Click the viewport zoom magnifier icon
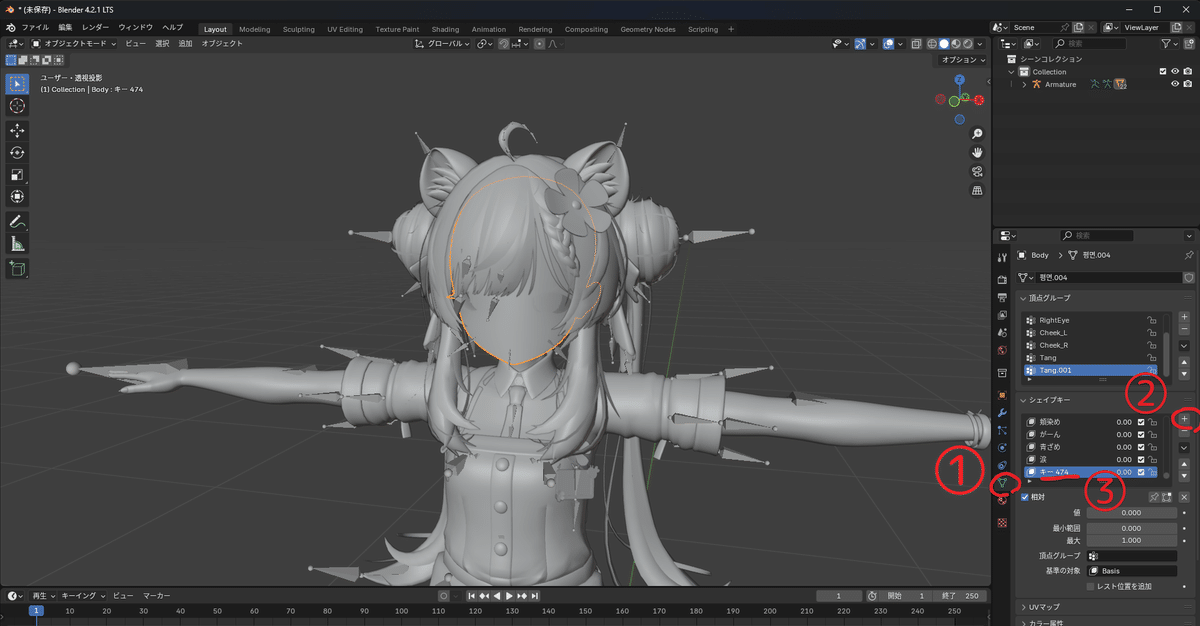This screenshot has width=1200, height=626. click(977, 134)
